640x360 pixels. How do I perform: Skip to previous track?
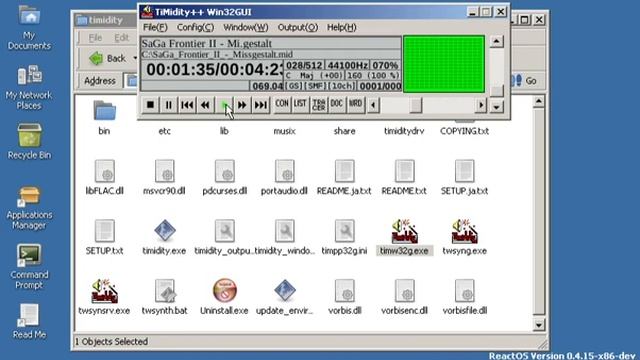[x=187, y=105]
